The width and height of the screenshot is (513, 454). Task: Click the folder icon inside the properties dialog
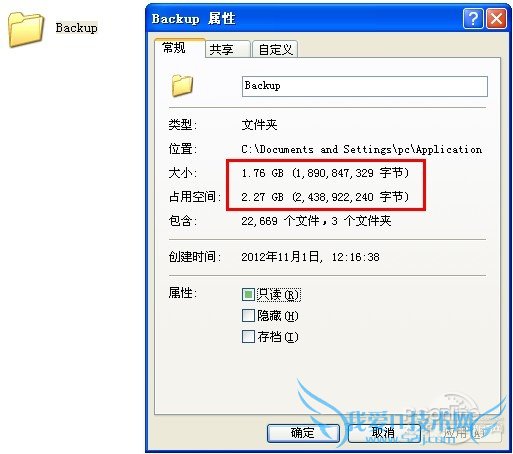pos(182,85)
